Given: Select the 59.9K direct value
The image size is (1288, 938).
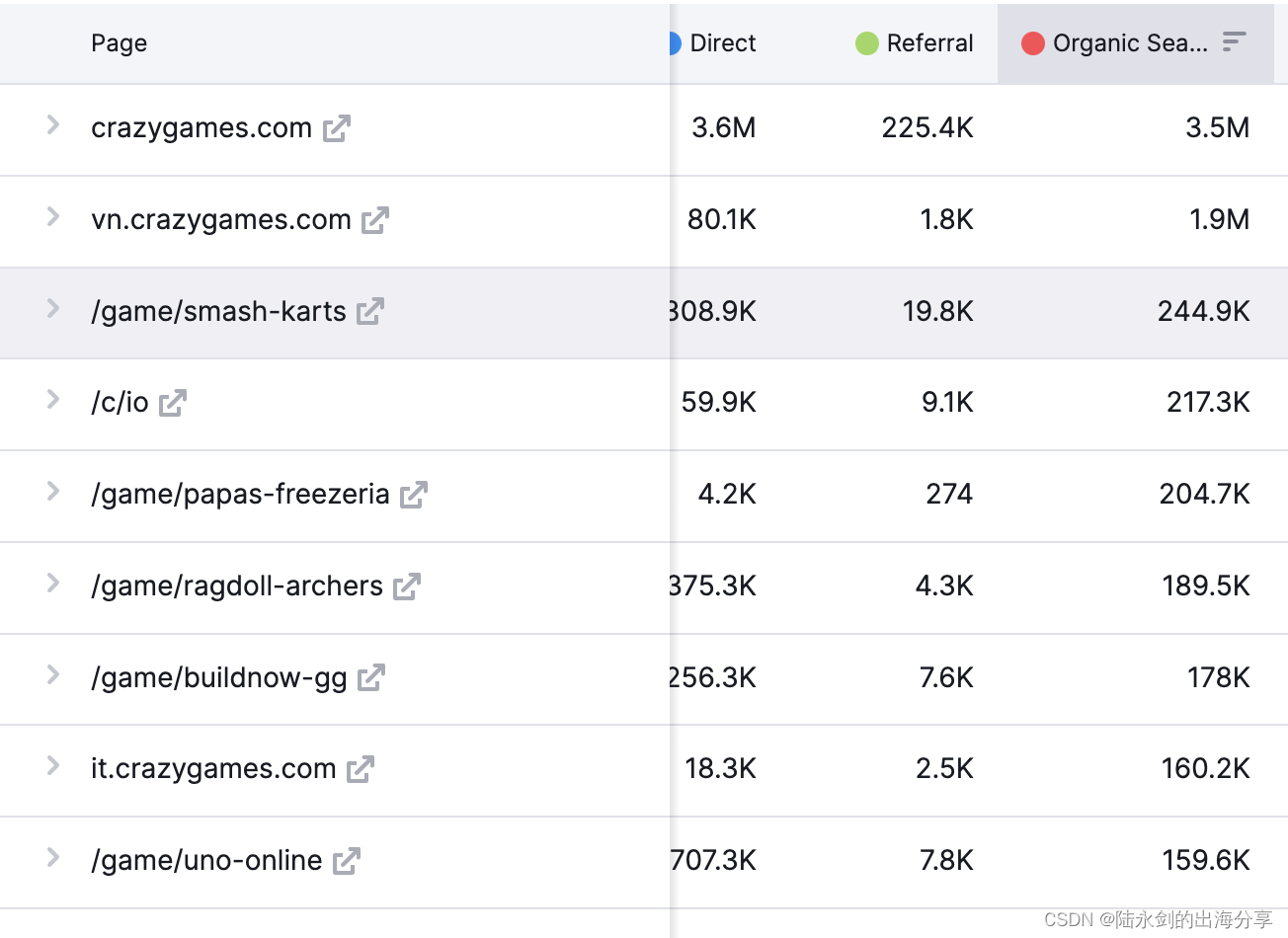Looking at the screenshot, I should (719, 403).
